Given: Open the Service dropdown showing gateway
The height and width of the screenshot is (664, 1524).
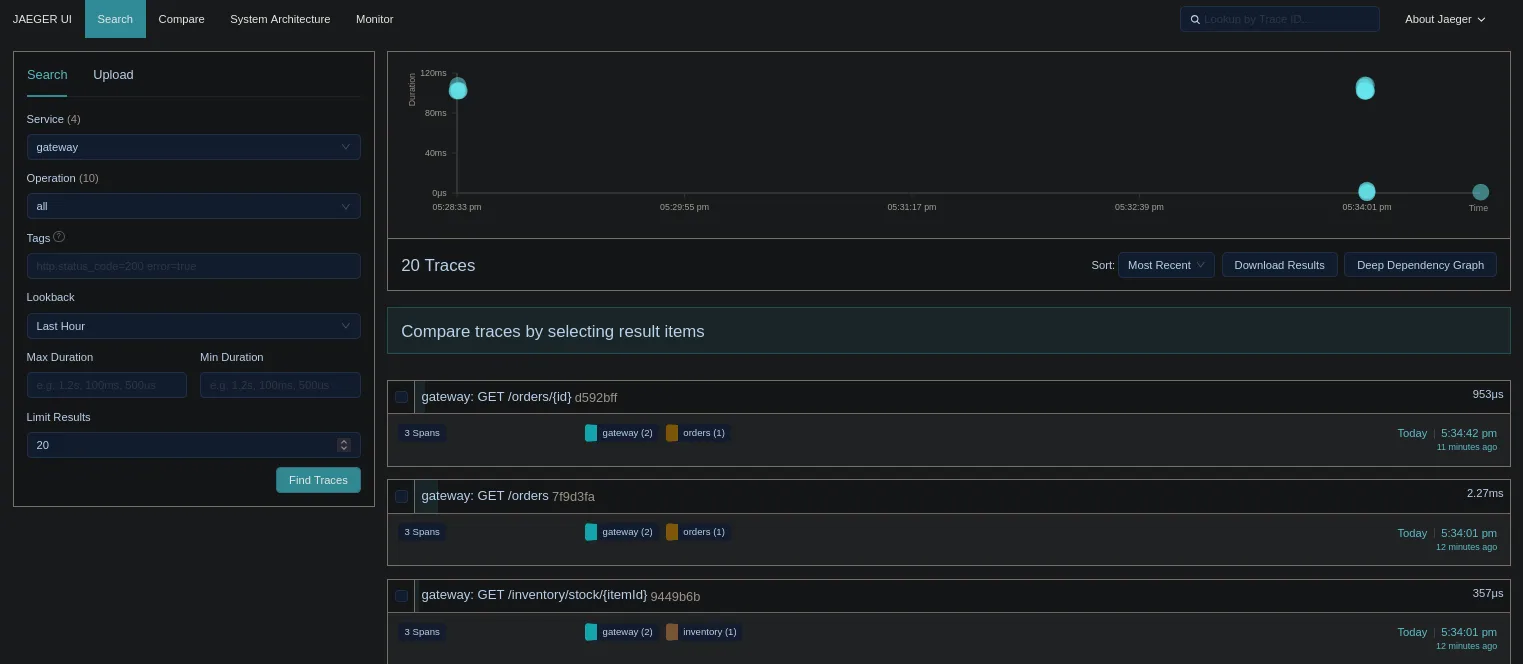Looking at the screenshot, I should tap(193, 147).
